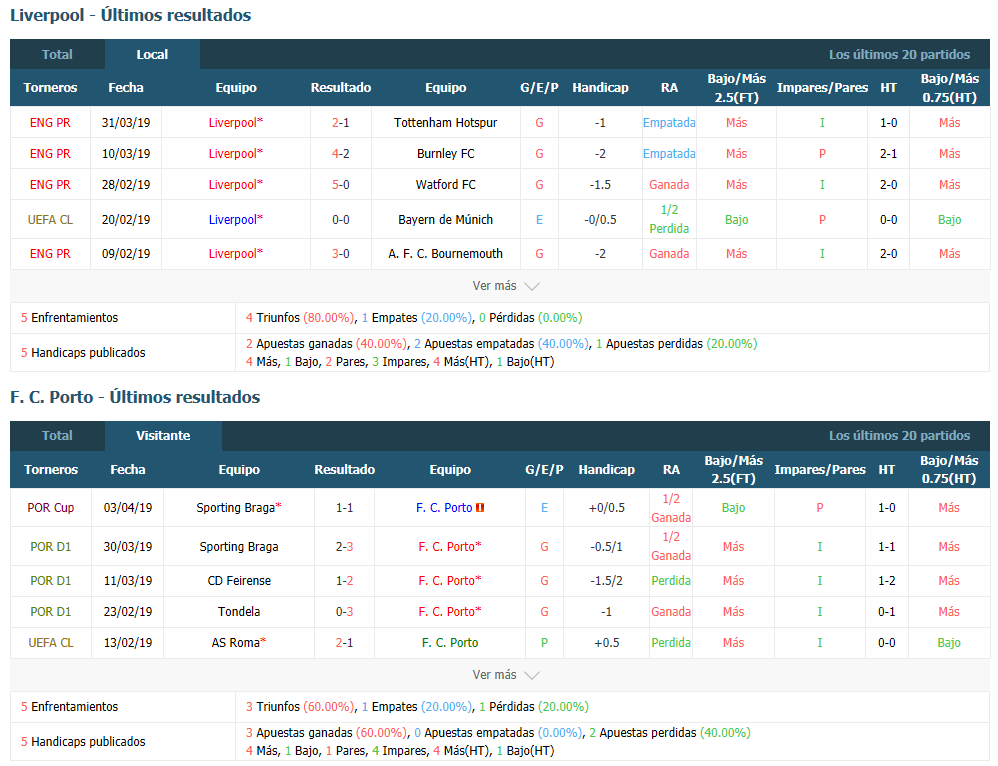Click 3 Triunfos (60.00%) Porto summary
998x766 pixels.
[300, 706]
